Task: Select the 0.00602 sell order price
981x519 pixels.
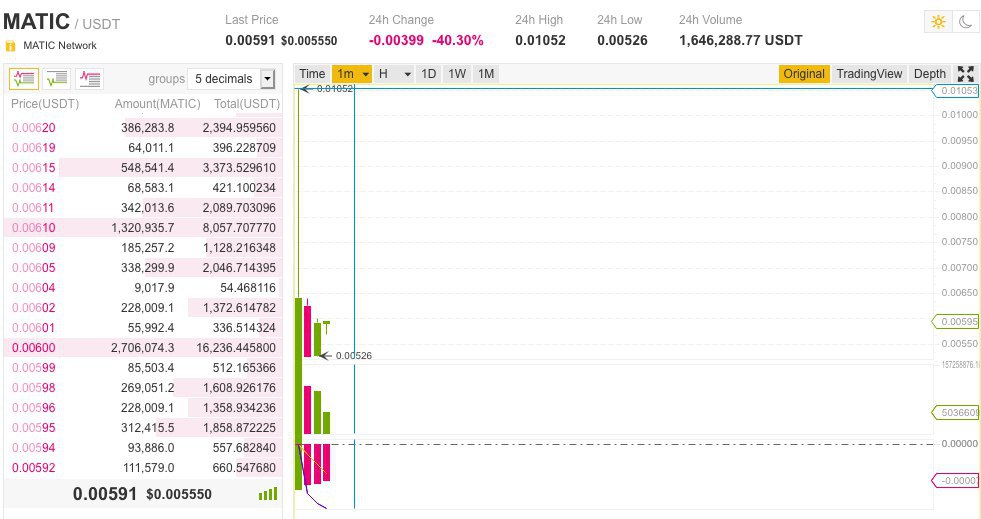Action: (34, 308)
